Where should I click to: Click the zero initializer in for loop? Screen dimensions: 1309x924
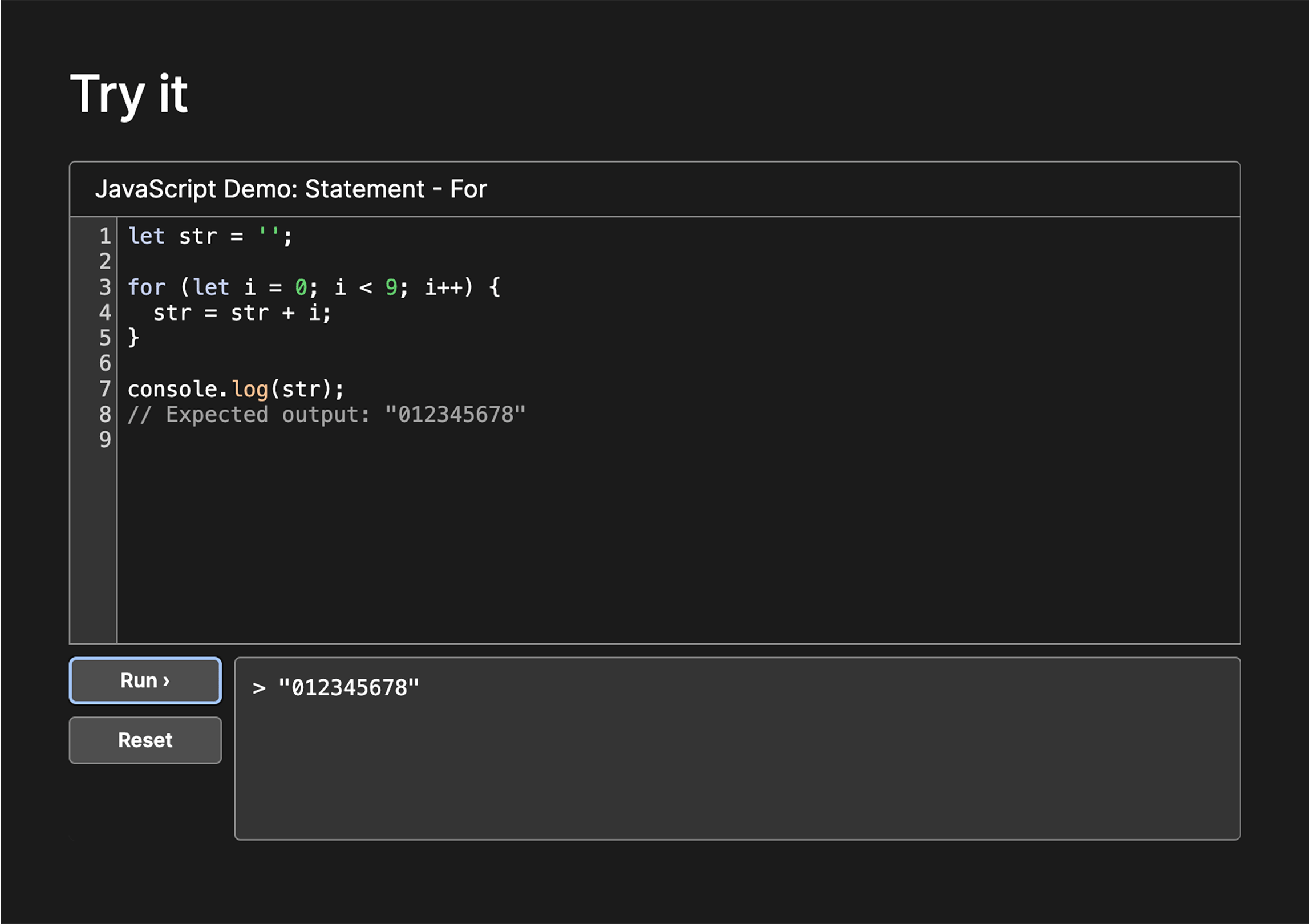click(x=301, y=287)
